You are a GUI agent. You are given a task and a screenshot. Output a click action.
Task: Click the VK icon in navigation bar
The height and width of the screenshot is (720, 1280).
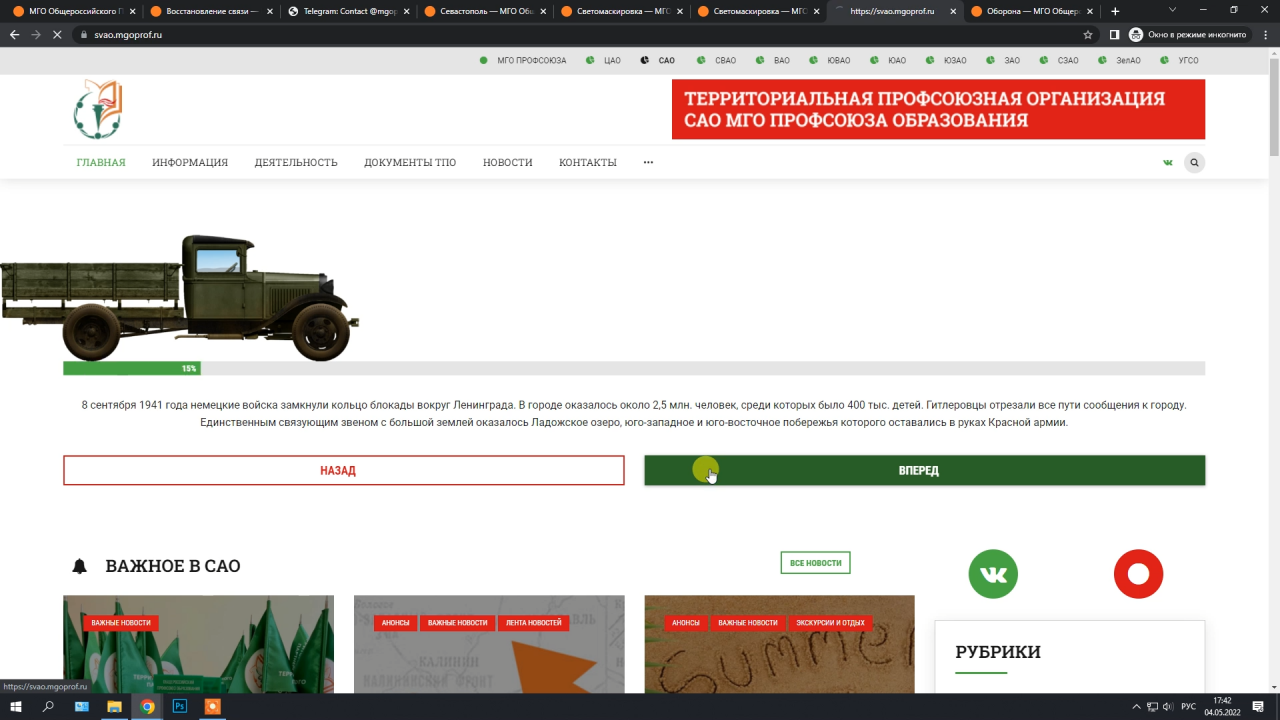click(1167, 163)
